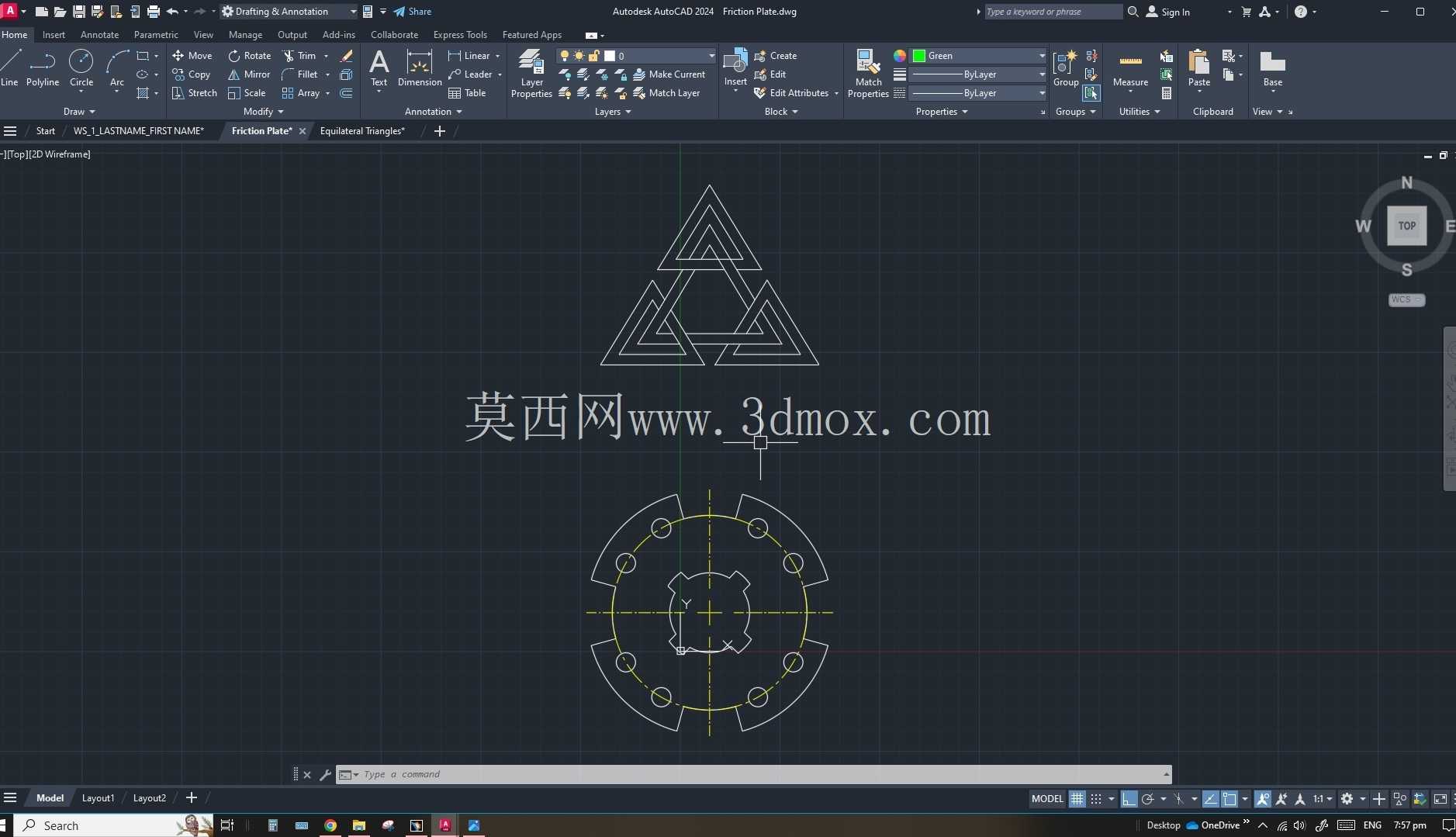Expand the Draw panel
Screen dimensions: 1456x837
[x=79, y=112]
